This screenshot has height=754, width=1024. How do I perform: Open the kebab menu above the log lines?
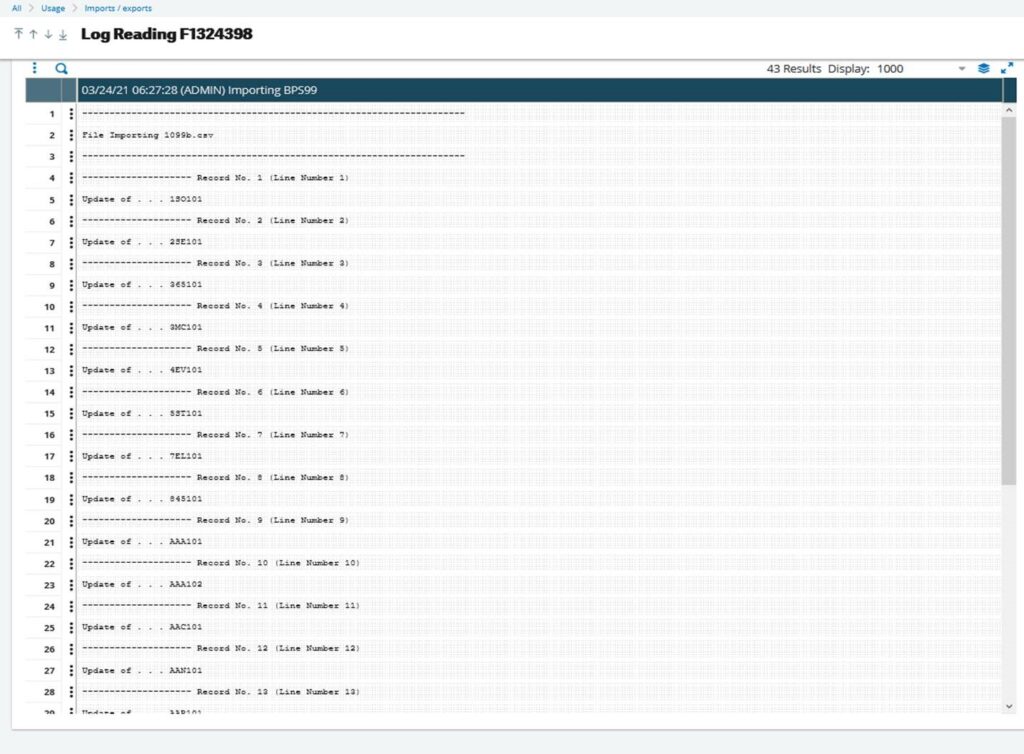coord(35,68)
